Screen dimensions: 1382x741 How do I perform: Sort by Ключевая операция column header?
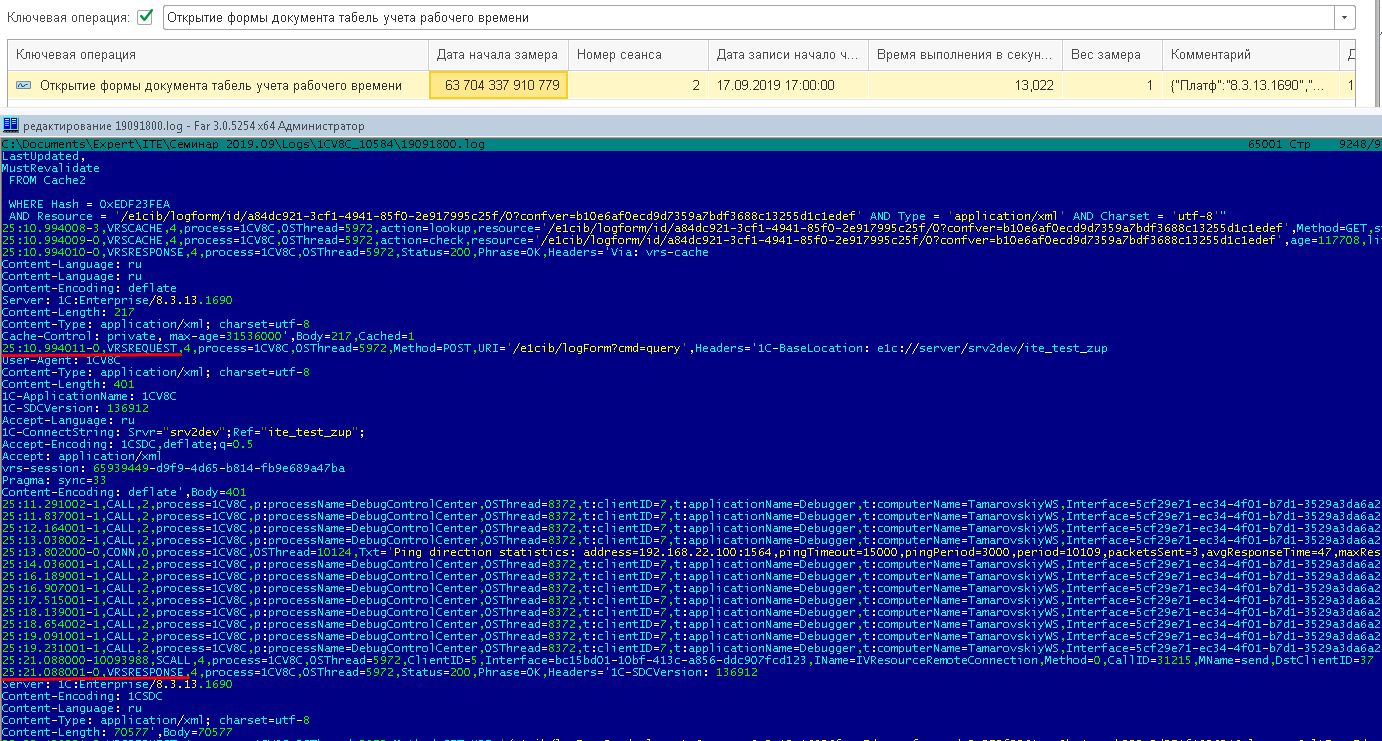coord(216,55)
